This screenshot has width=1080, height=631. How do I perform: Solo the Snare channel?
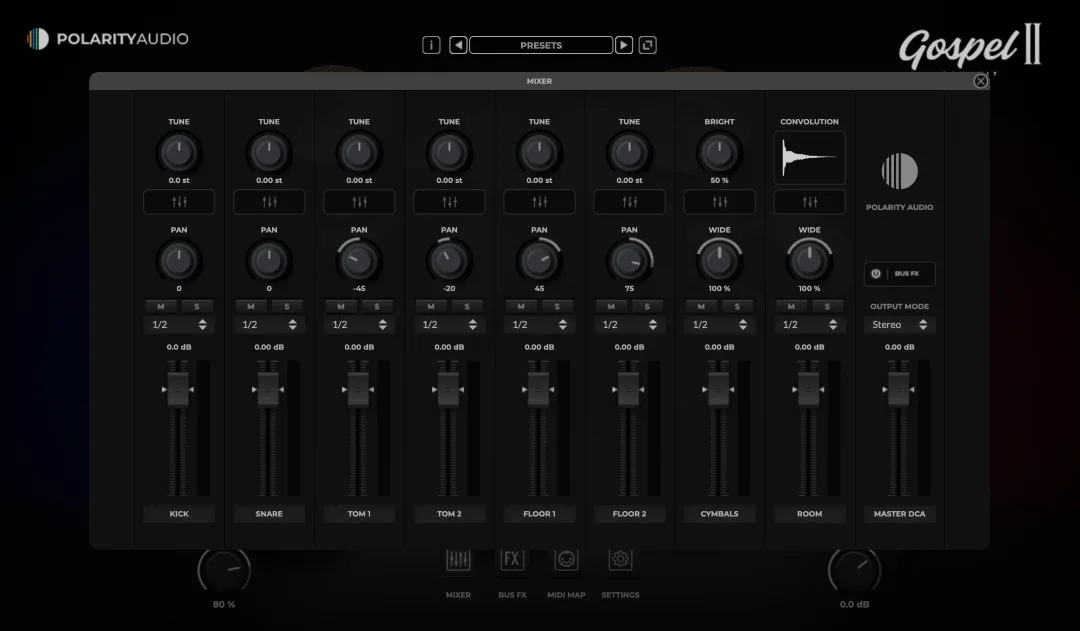pos(287,306)
